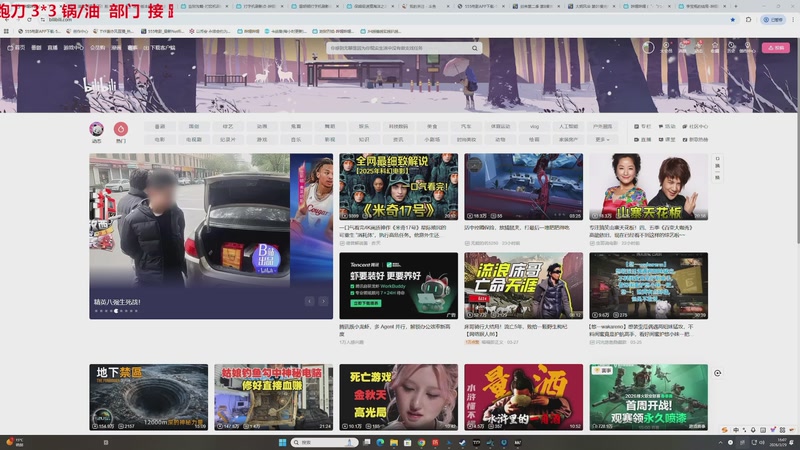Select the 舞蹈 category tag
Viewport: 800px width, 450px height.
pyautogui.click(x=330, y=126)
